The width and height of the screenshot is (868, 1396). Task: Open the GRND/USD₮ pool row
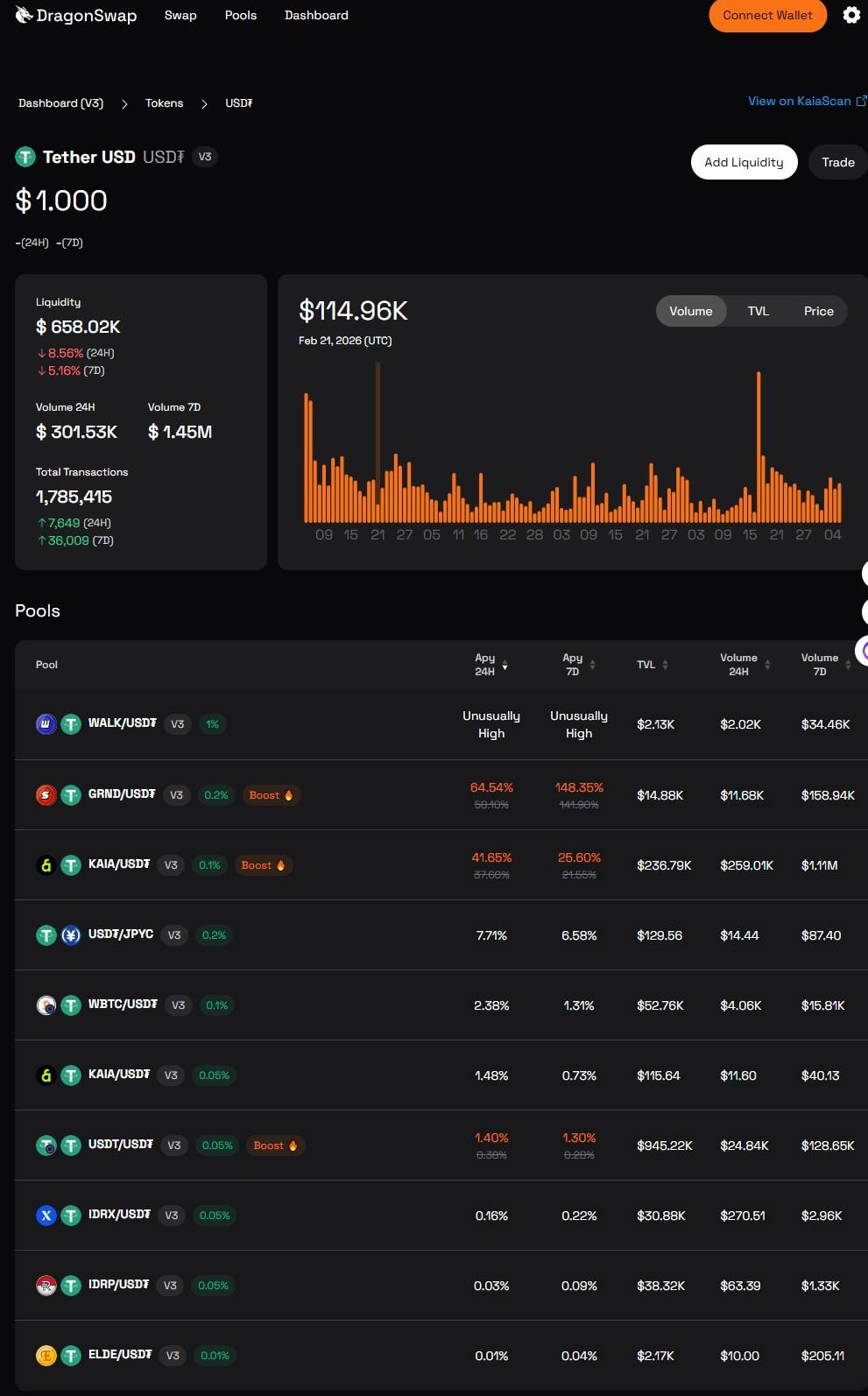coord(441,795)
